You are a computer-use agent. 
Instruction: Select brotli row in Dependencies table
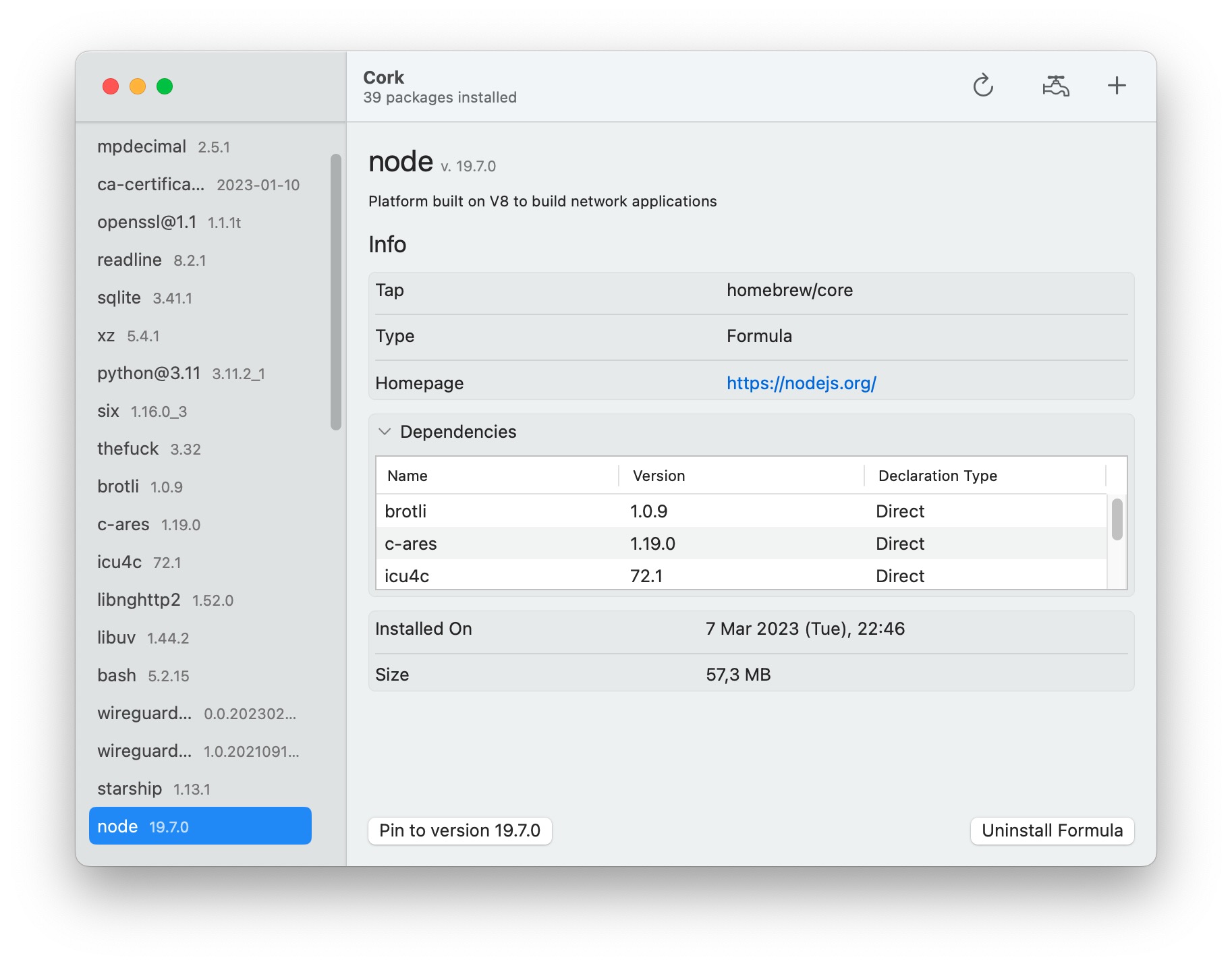(741, 511)
